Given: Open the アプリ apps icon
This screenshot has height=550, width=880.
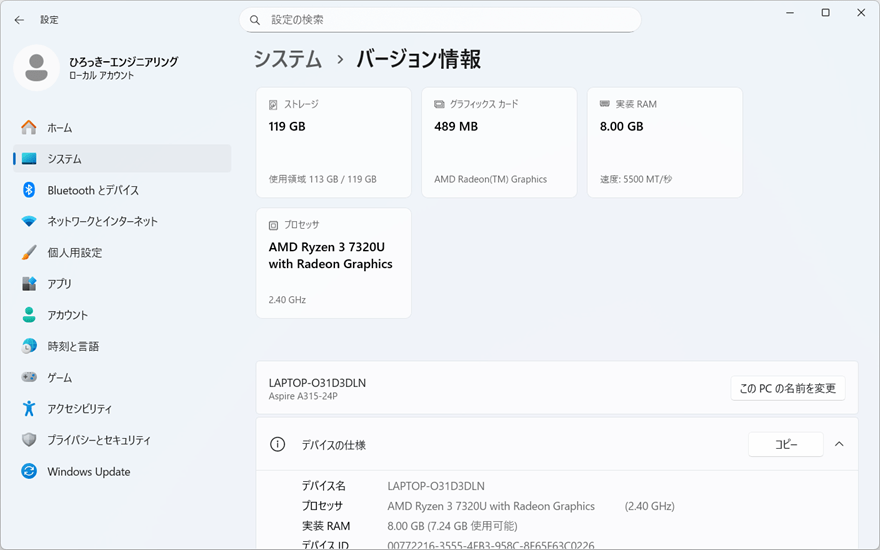Looking at the screenshot, I should coord(29,284).
